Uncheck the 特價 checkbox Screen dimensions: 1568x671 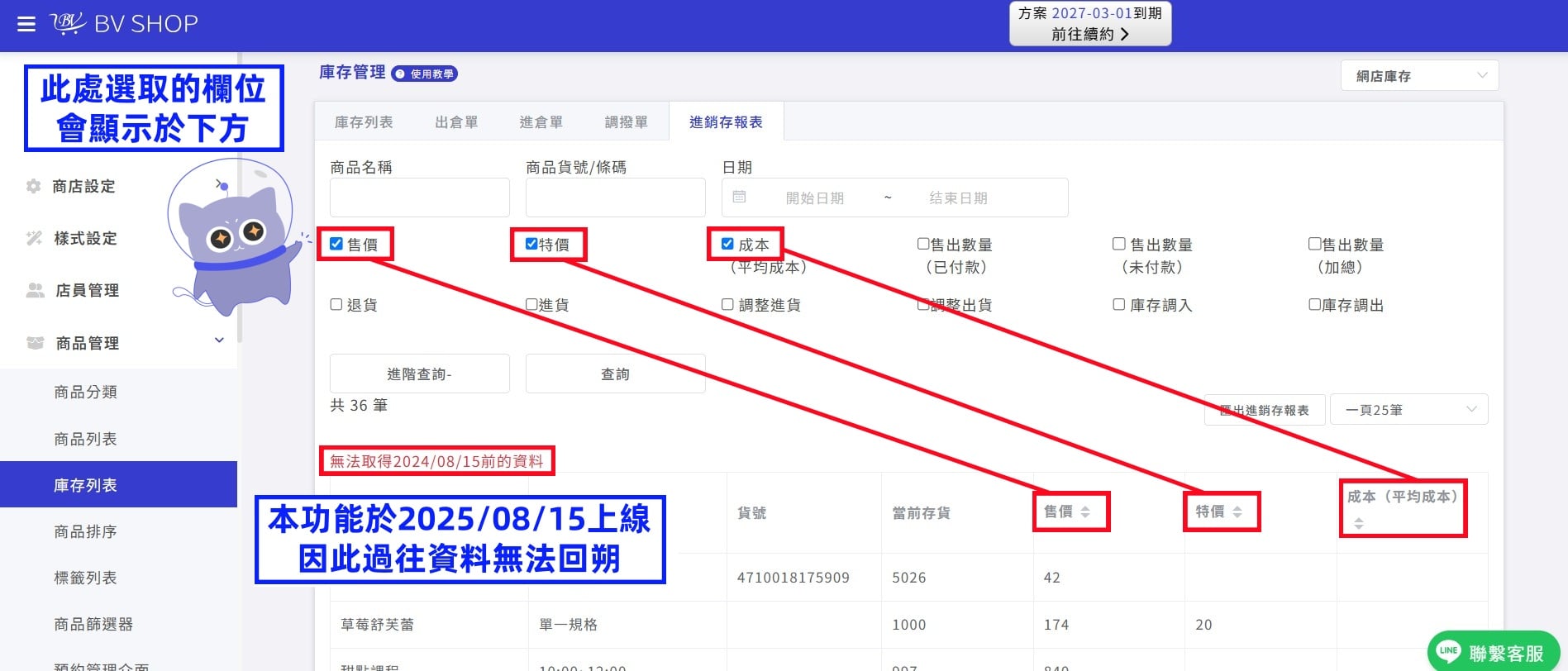coord(531,244)
